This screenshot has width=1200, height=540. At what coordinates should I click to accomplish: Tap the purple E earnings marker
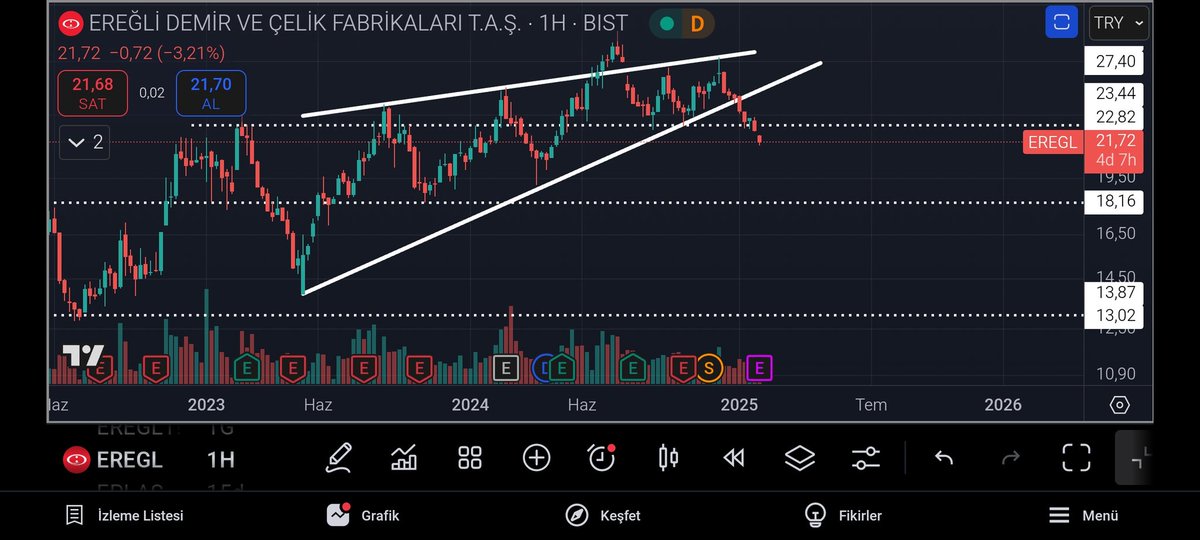759,368
